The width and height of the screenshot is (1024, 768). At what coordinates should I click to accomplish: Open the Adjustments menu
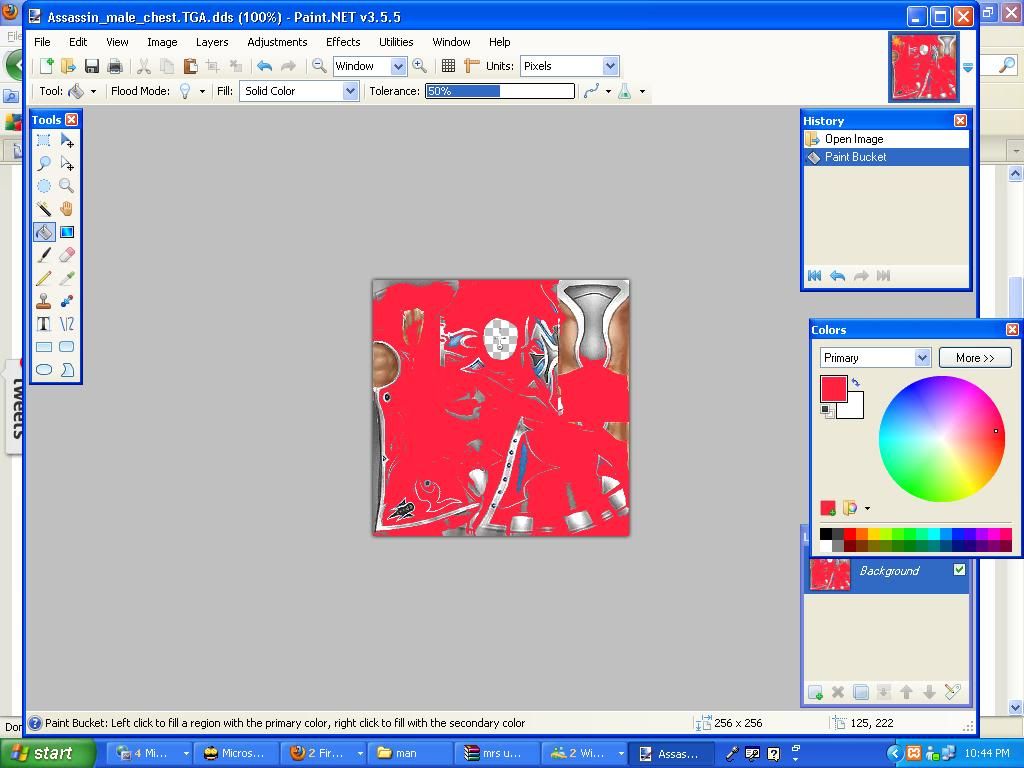[277, 42]
